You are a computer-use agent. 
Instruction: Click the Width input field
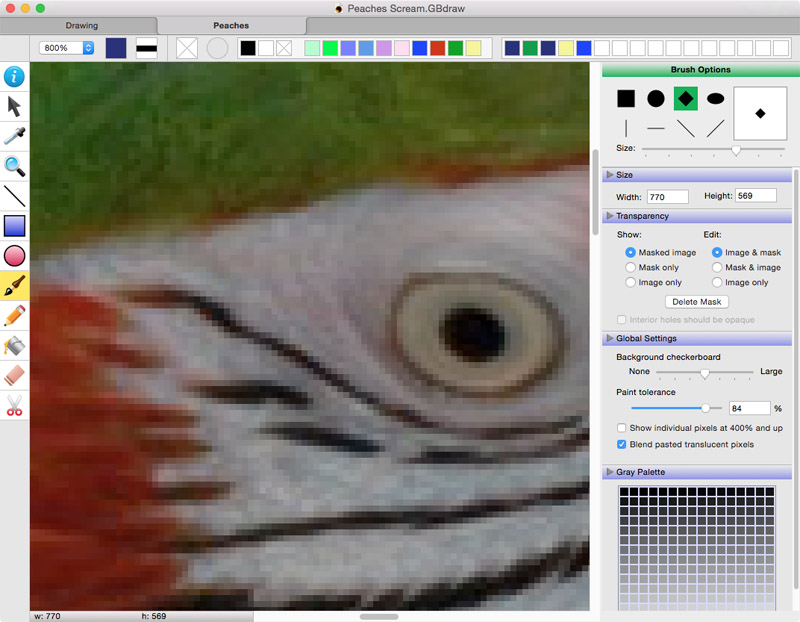click(x=667, y=196)
